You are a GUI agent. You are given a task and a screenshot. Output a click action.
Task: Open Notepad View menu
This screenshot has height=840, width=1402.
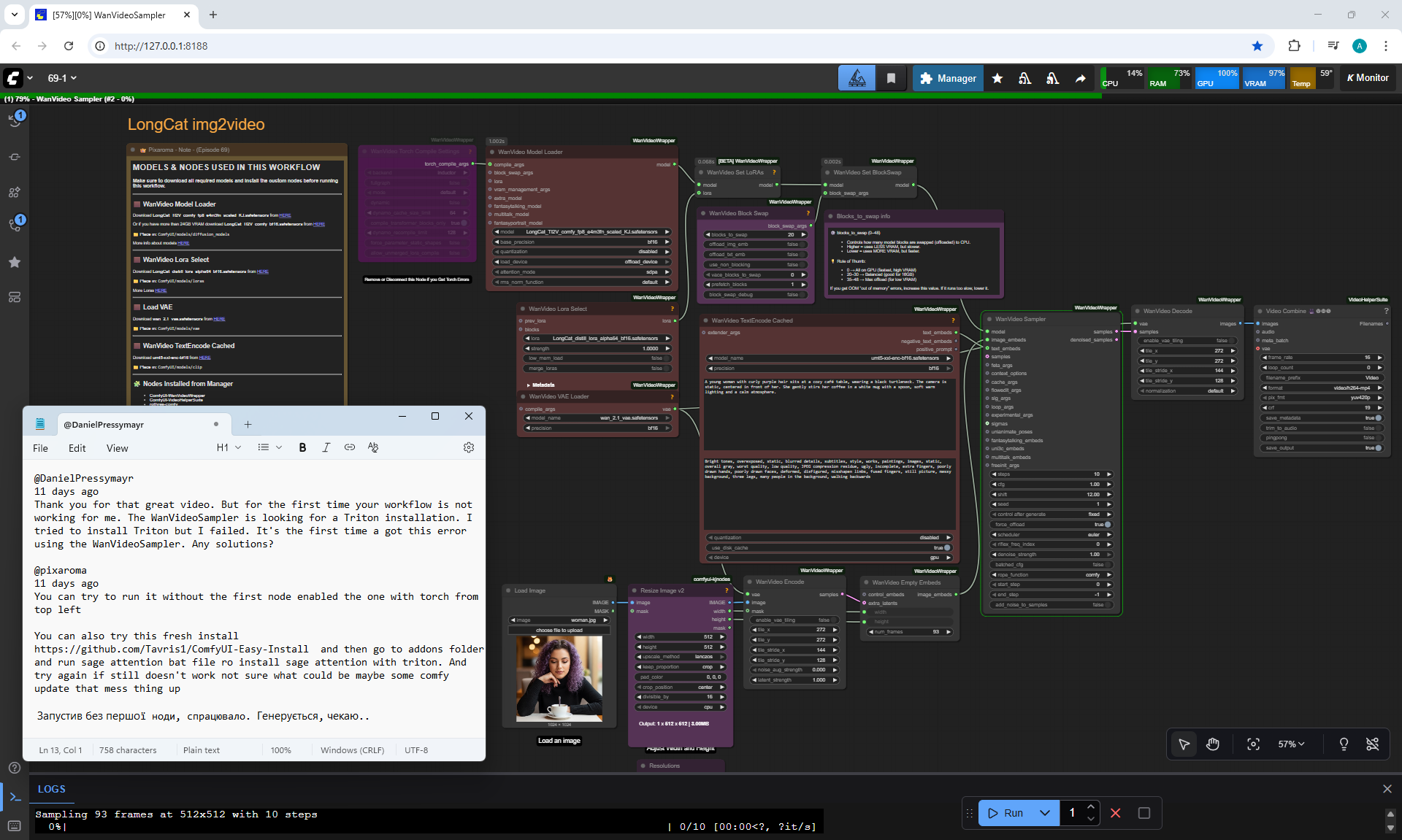click(117, 448)
